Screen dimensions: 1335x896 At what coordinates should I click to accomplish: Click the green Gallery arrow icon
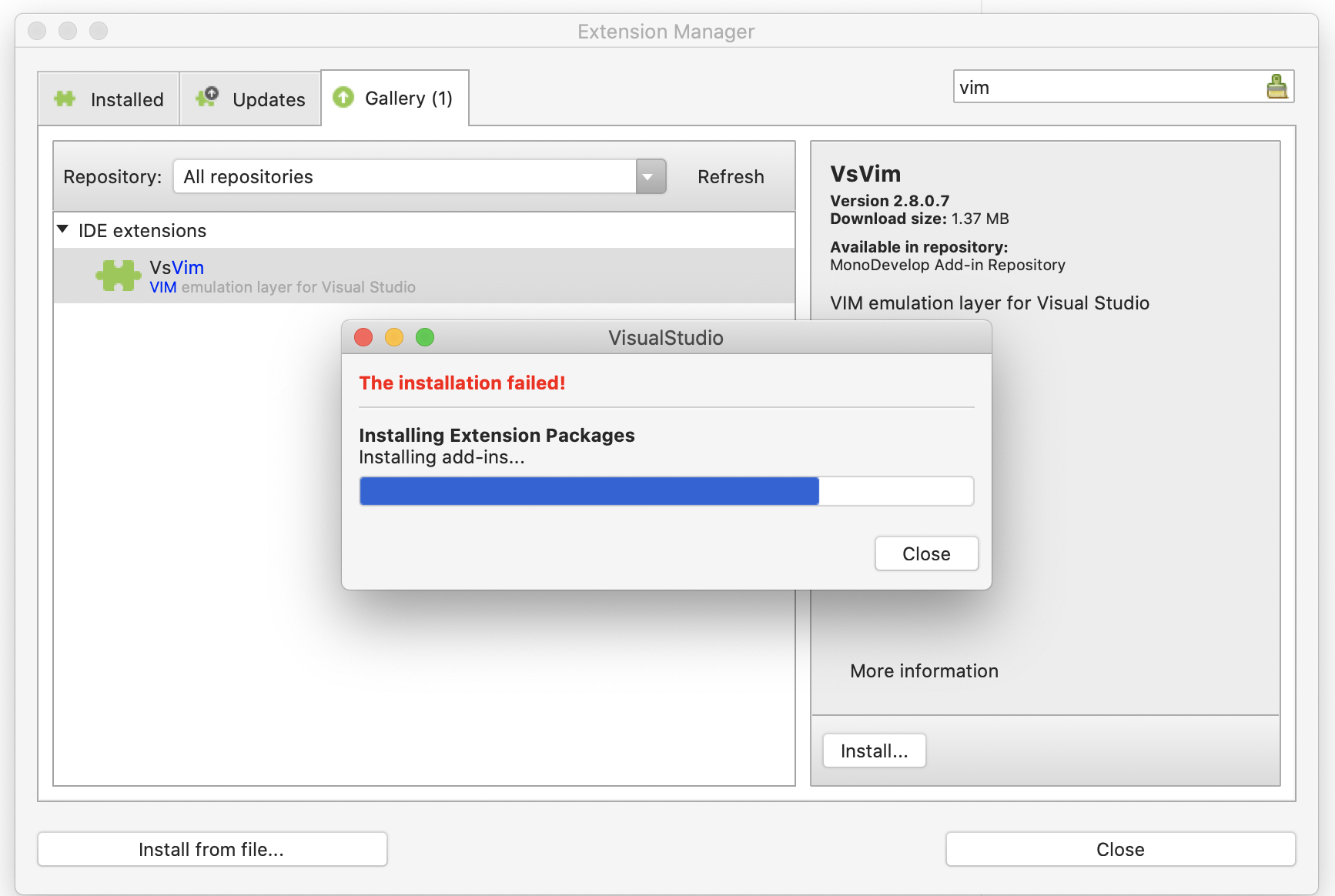pyautogui.click(x=343, y=97)
